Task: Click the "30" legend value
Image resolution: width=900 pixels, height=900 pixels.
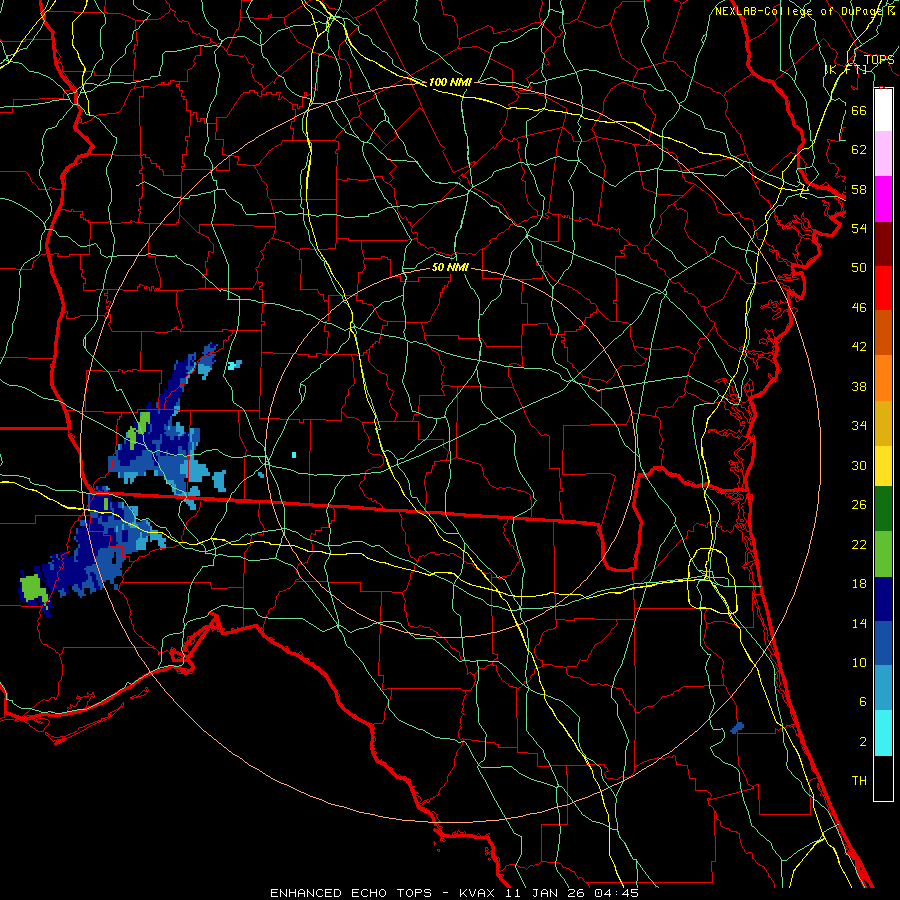Action: [x=859, y=465]
